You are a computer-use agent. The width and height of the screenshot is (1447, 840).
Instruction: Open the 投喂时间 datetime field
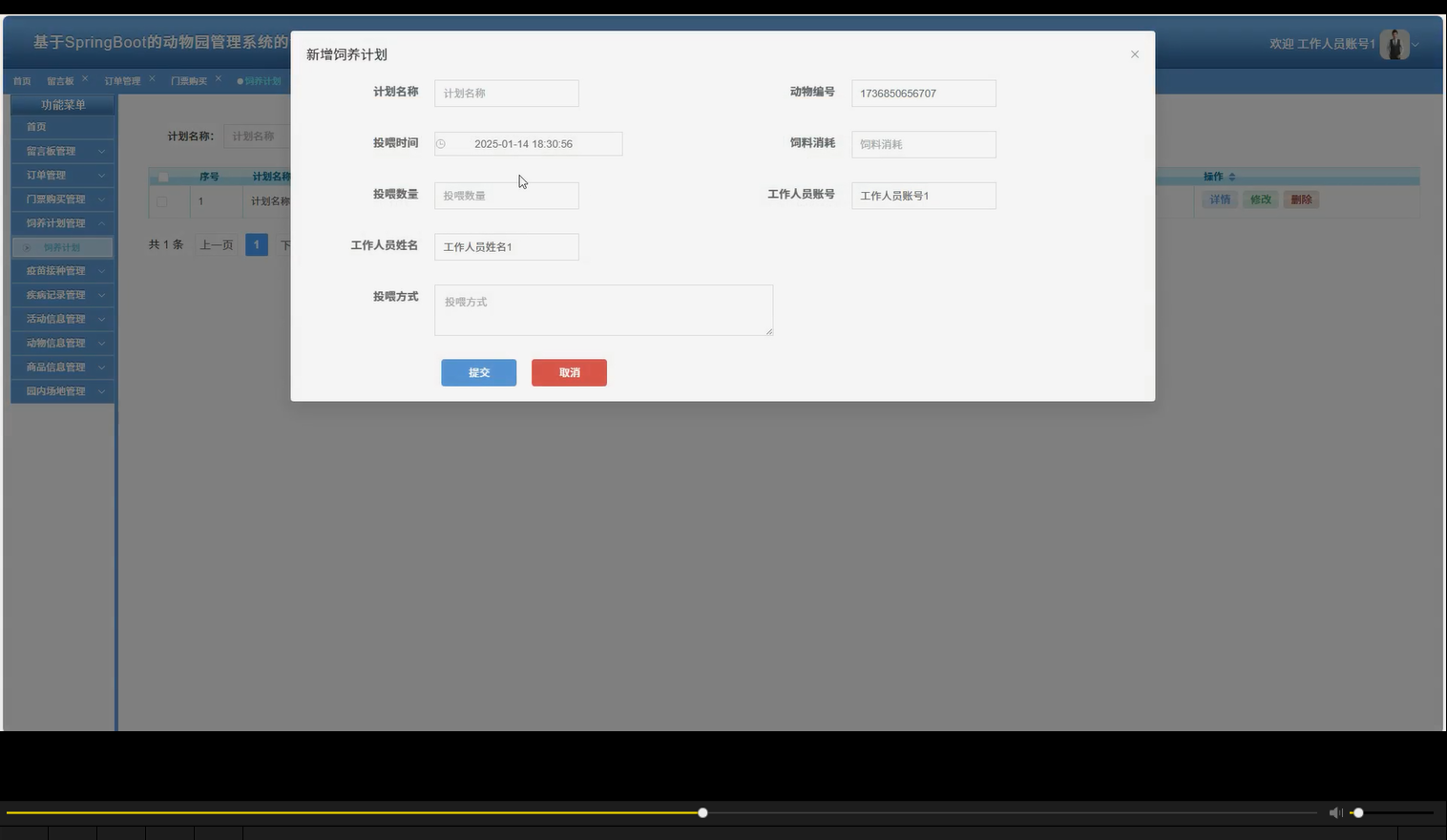pyautogui.click(x=529, y=144)
